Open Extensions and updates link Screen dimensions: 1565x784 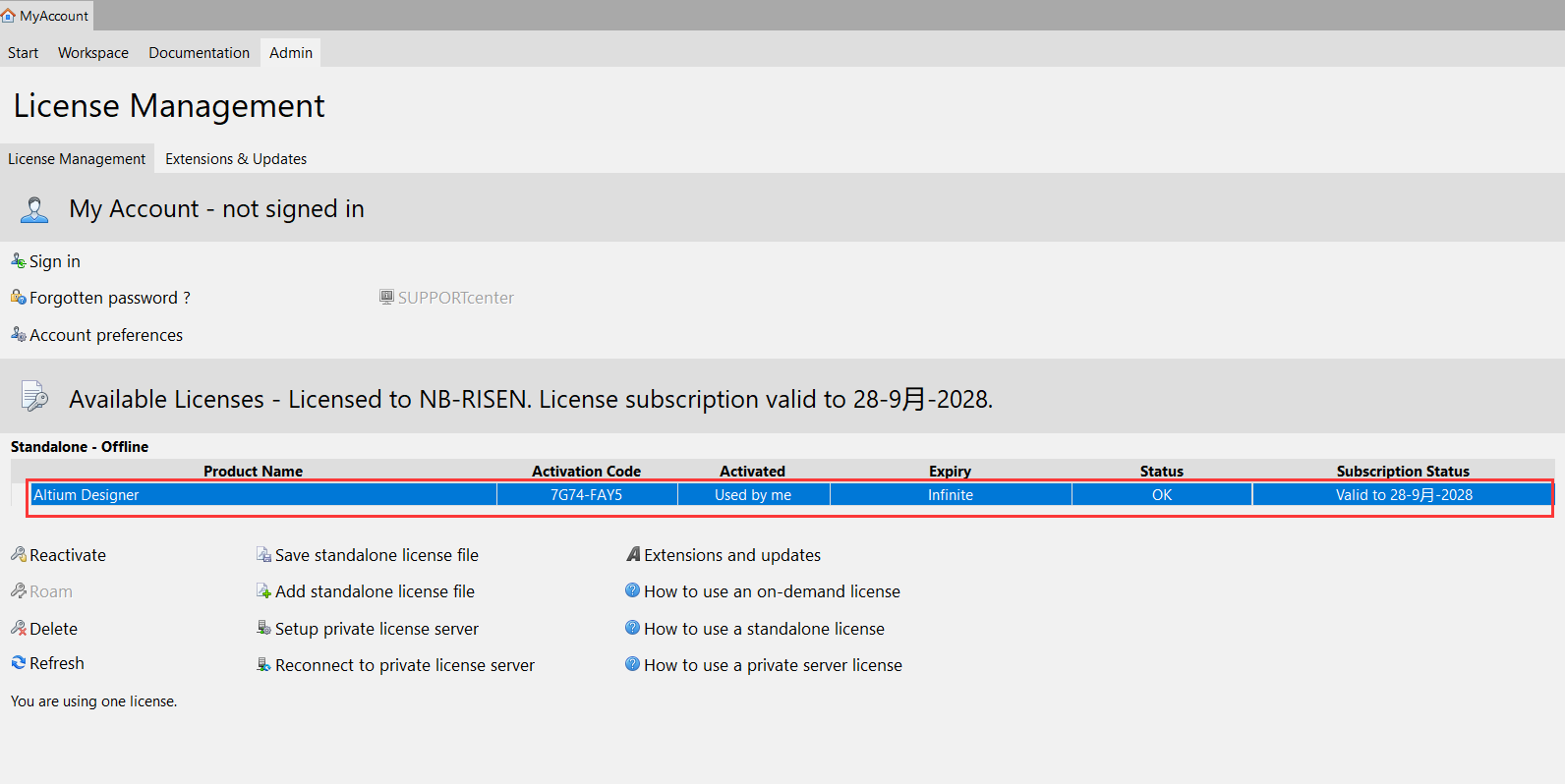click(x=732, y=555)
